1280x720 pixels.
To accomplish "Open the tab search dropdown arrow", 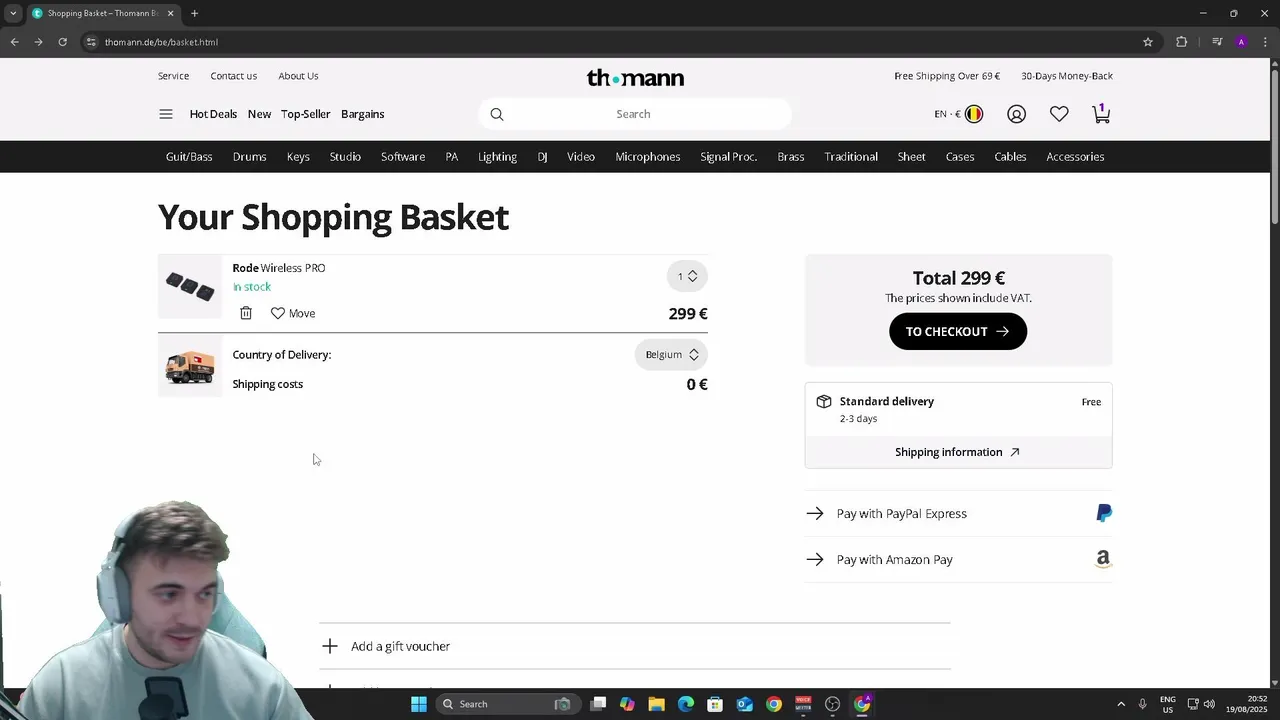I will pyautogui.click(x=13, y=13).
